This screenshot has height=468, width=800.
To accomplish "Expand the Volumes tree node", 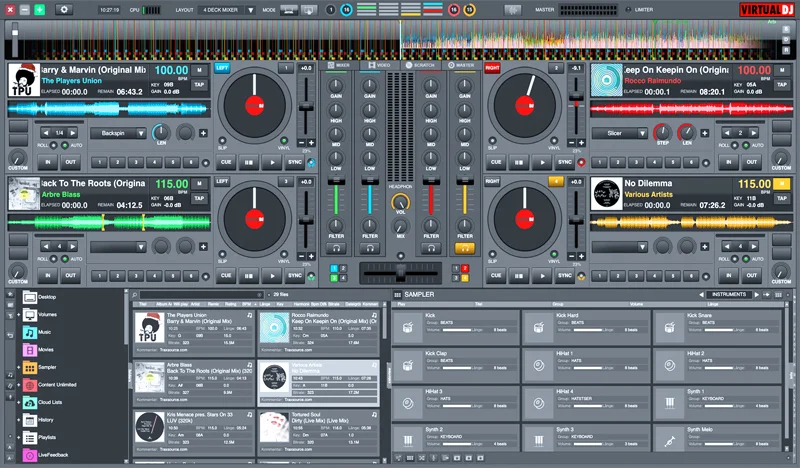I will pos(19,315).
